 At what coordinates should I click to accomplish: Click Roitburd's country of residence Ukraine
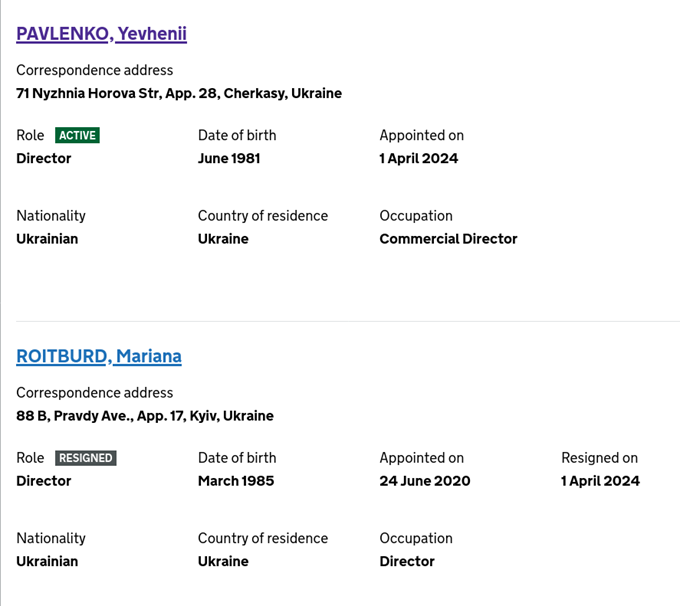223,561
